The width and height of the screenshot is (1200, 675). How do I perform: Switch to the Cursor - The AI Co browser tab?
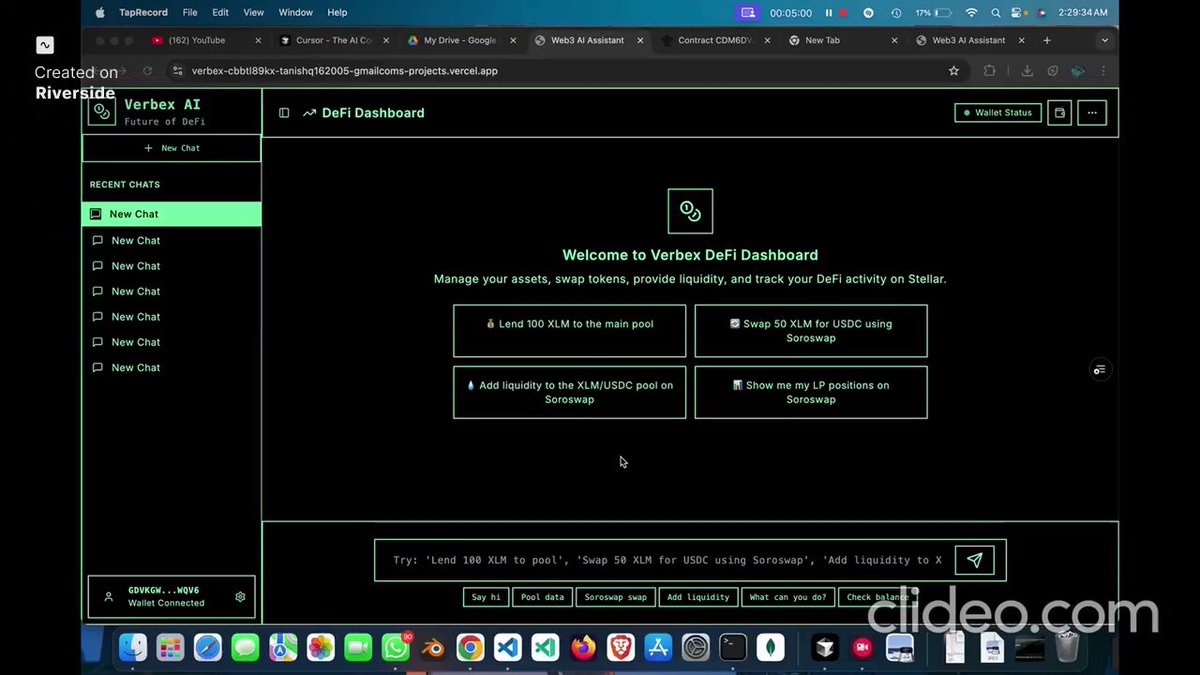tap(334, 40)
